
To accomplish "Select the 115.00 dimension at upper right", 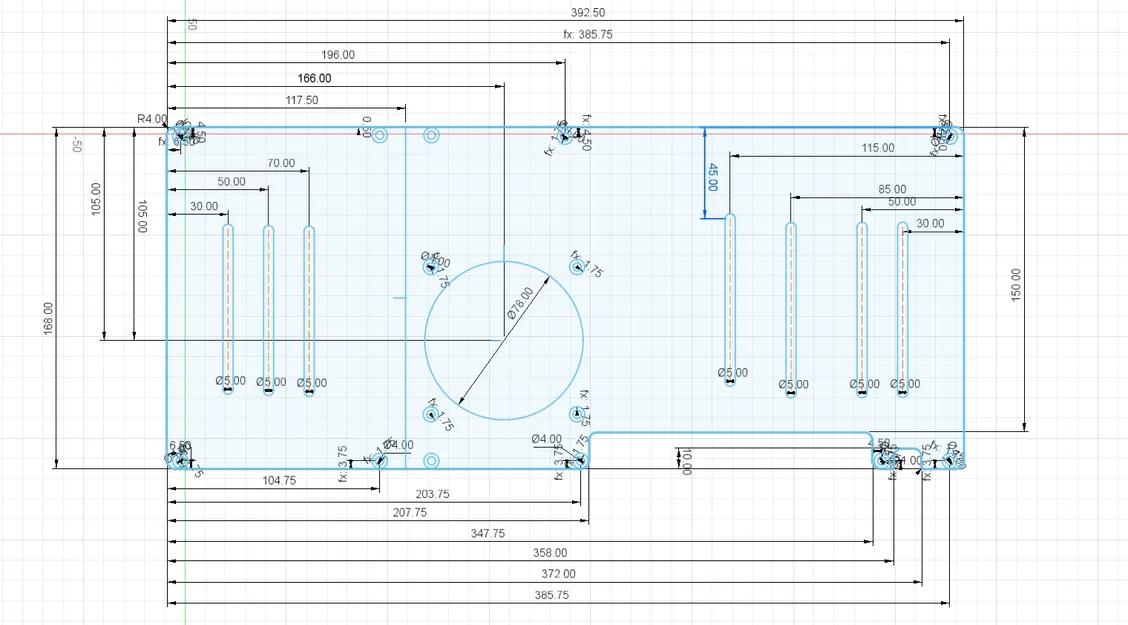I will pos(876,148).
